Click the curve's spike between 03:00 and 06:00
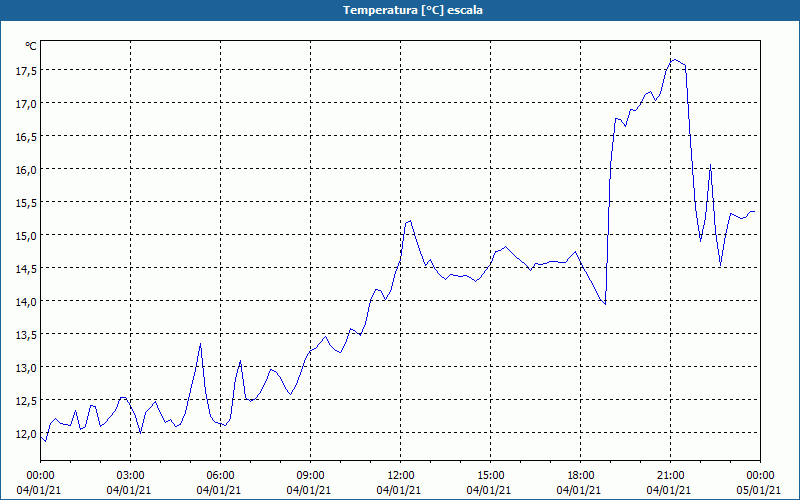This screenshot has height=500, width=800. click(201, 344)
